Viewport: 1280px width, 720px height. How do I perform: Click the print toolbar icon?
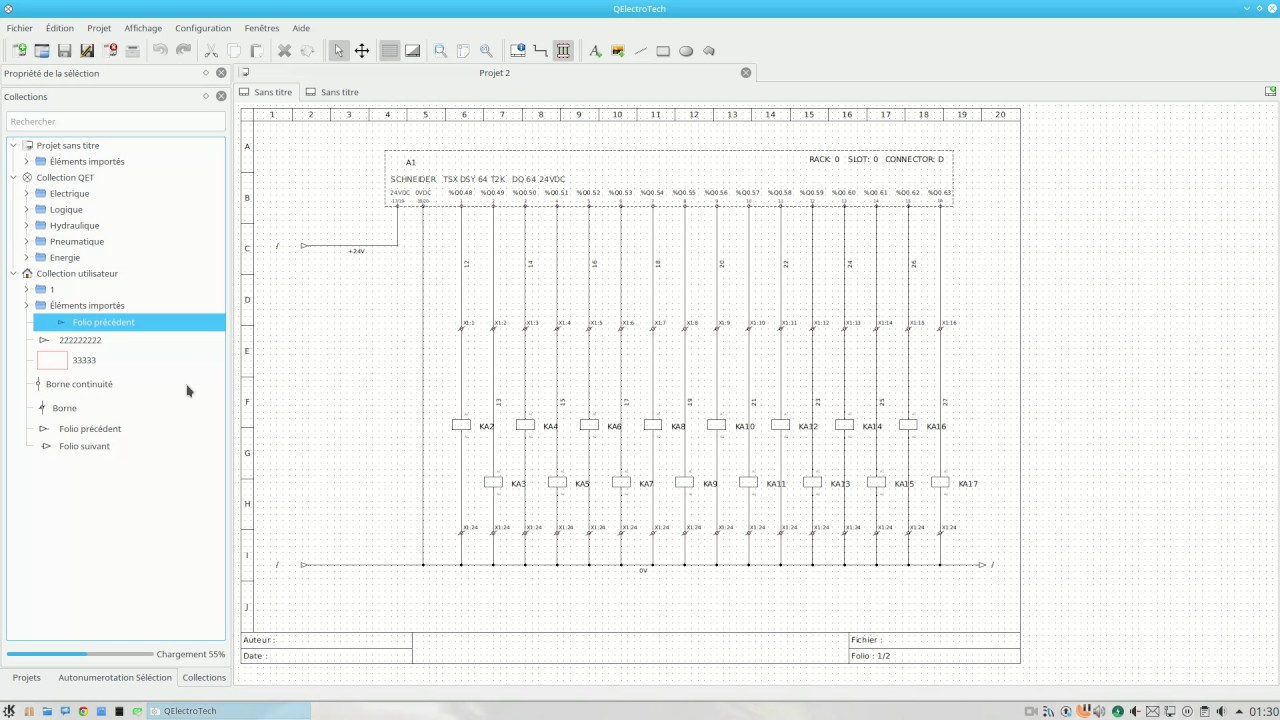(132, 51)
